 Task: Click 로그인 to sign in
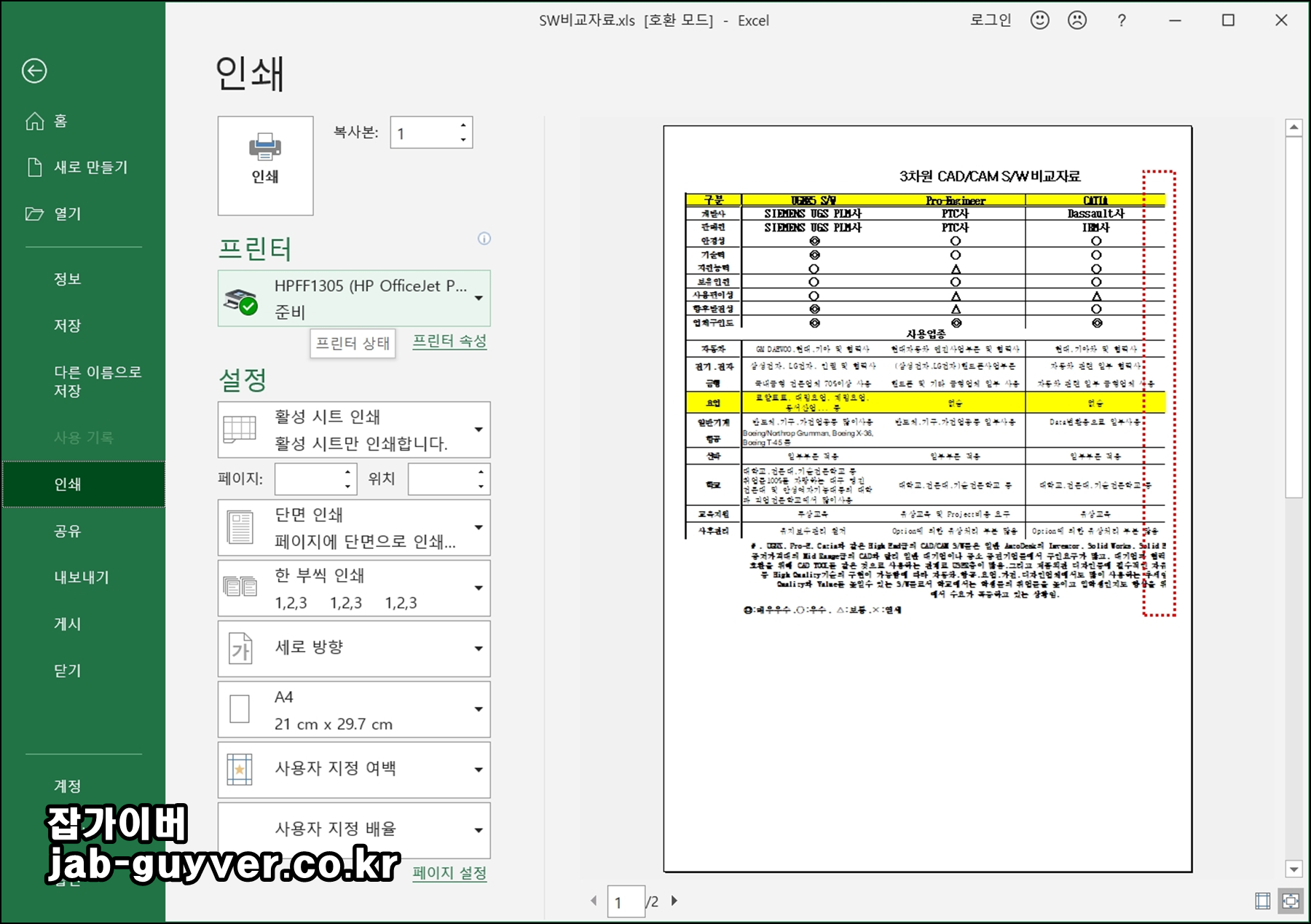991,20
